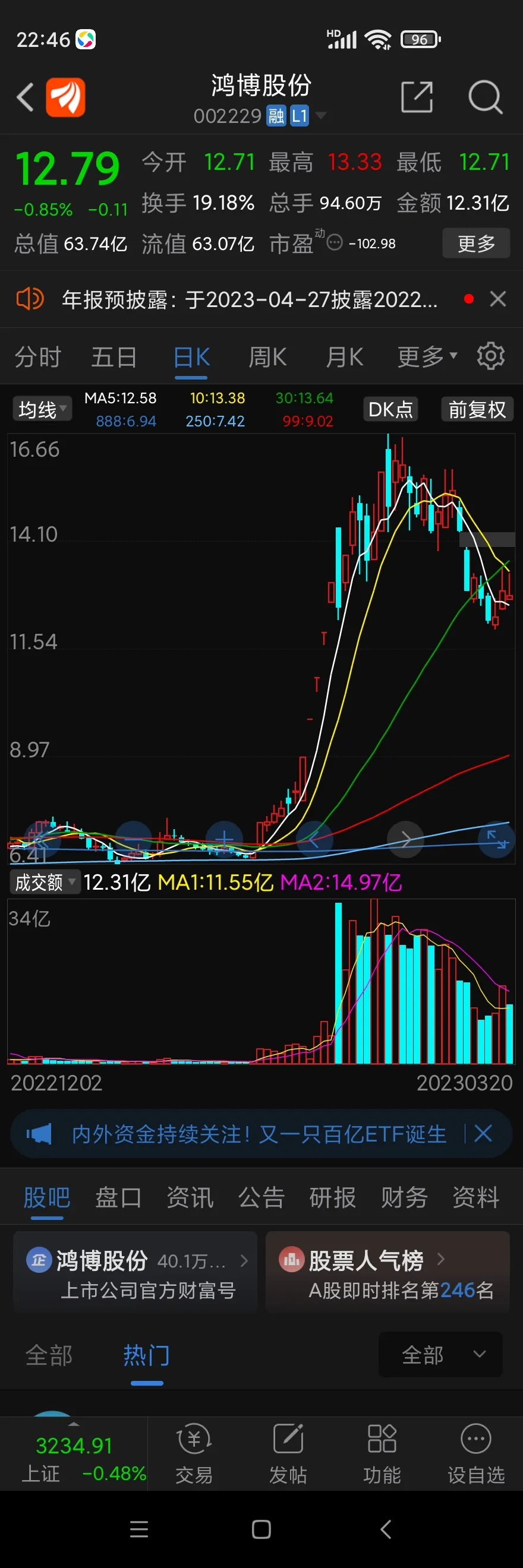
Task: Close the ETF promotion banner
Action: [483, 1133]
